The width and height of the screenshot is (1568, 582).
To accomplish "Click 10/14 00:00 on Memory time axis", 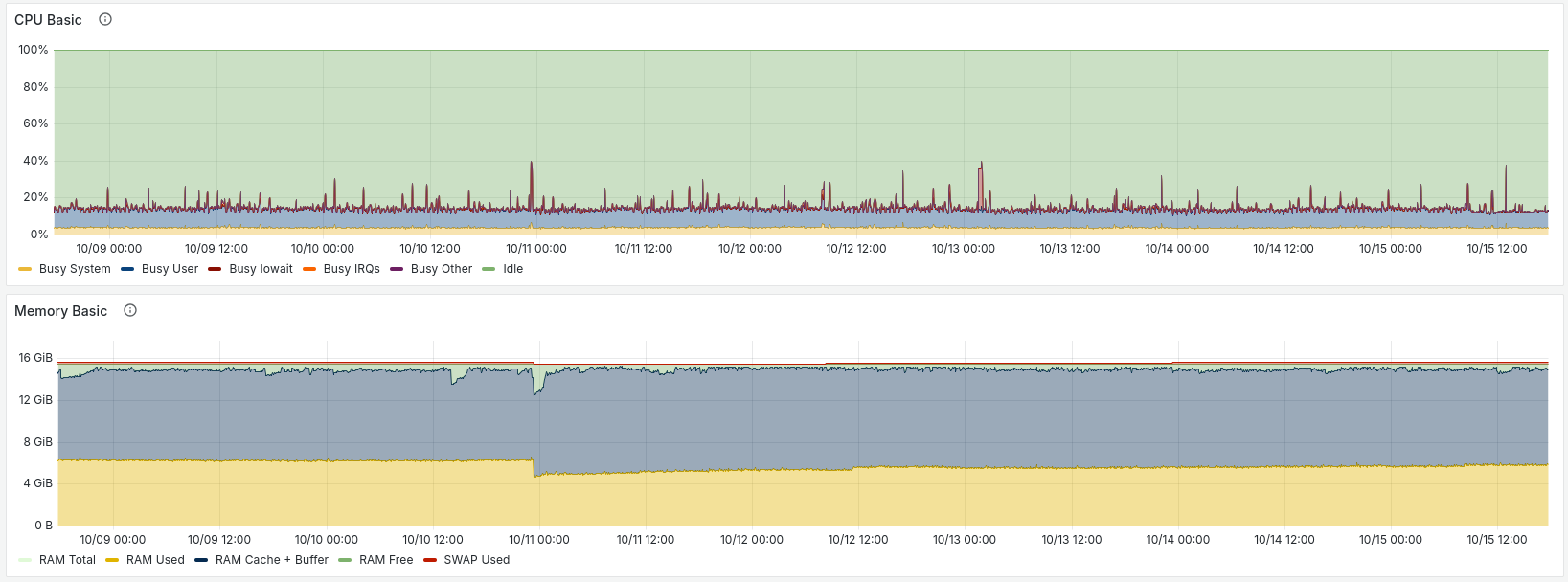I will tap(1178, 540).
